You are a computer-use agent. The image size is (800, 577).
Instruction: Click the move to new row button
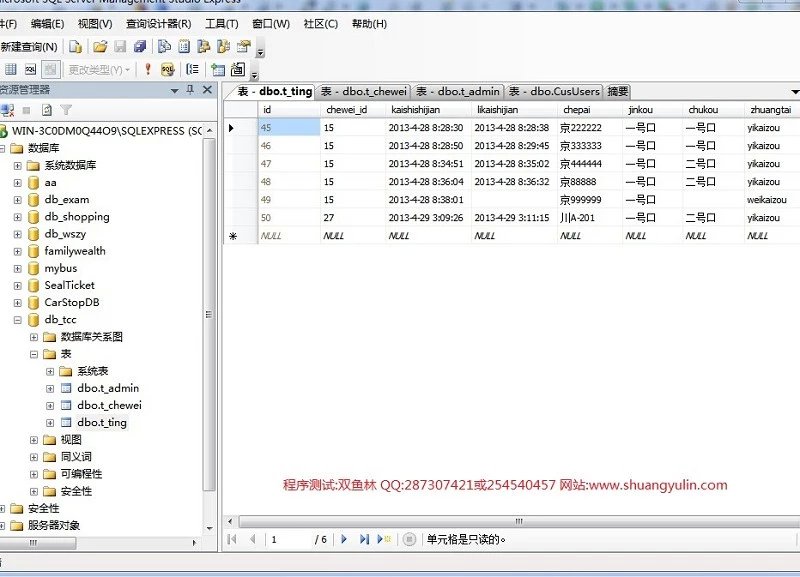tap(384, 539)
